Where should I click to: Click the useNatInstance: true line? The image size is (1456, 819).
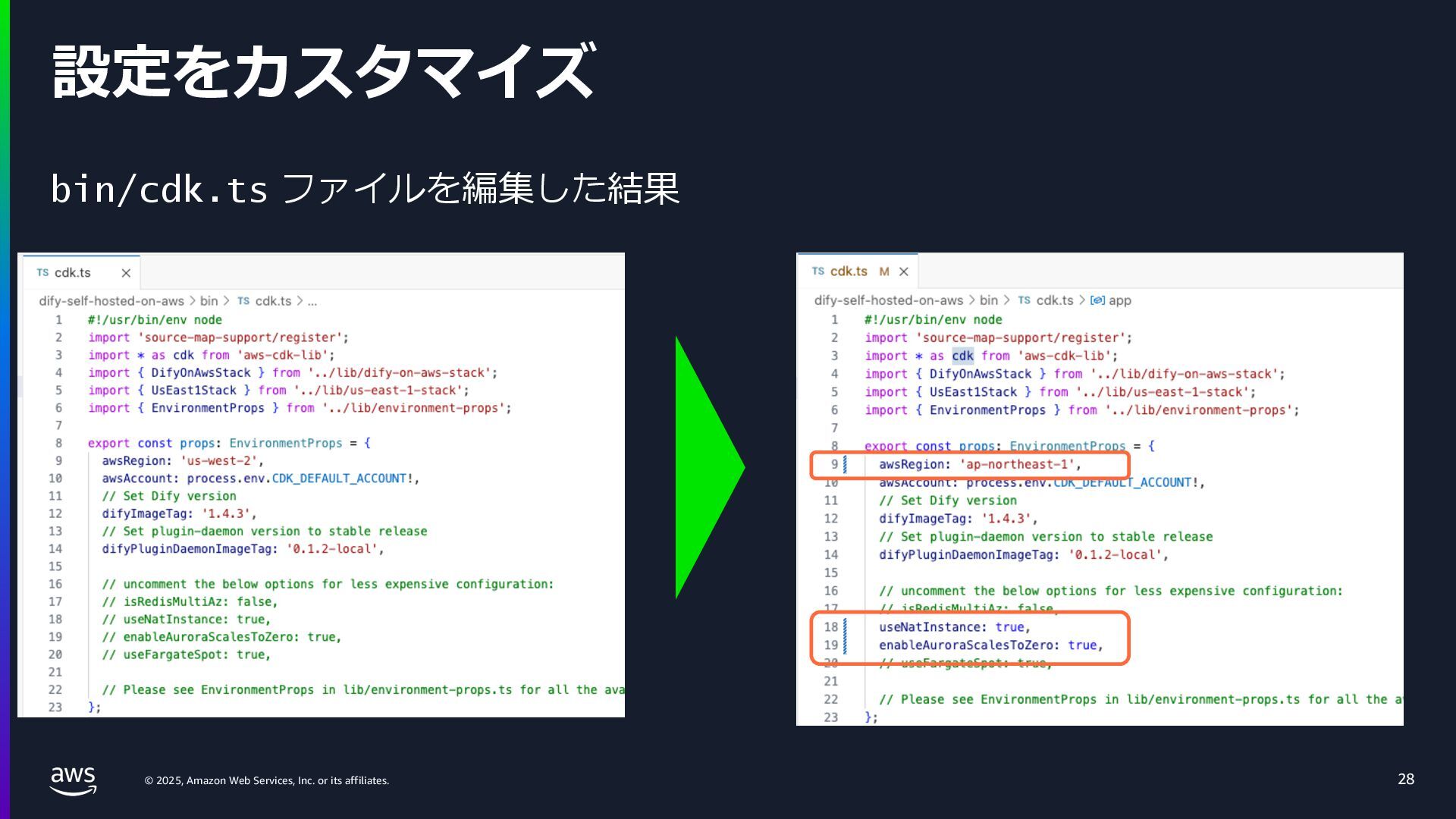pos(954,627)
